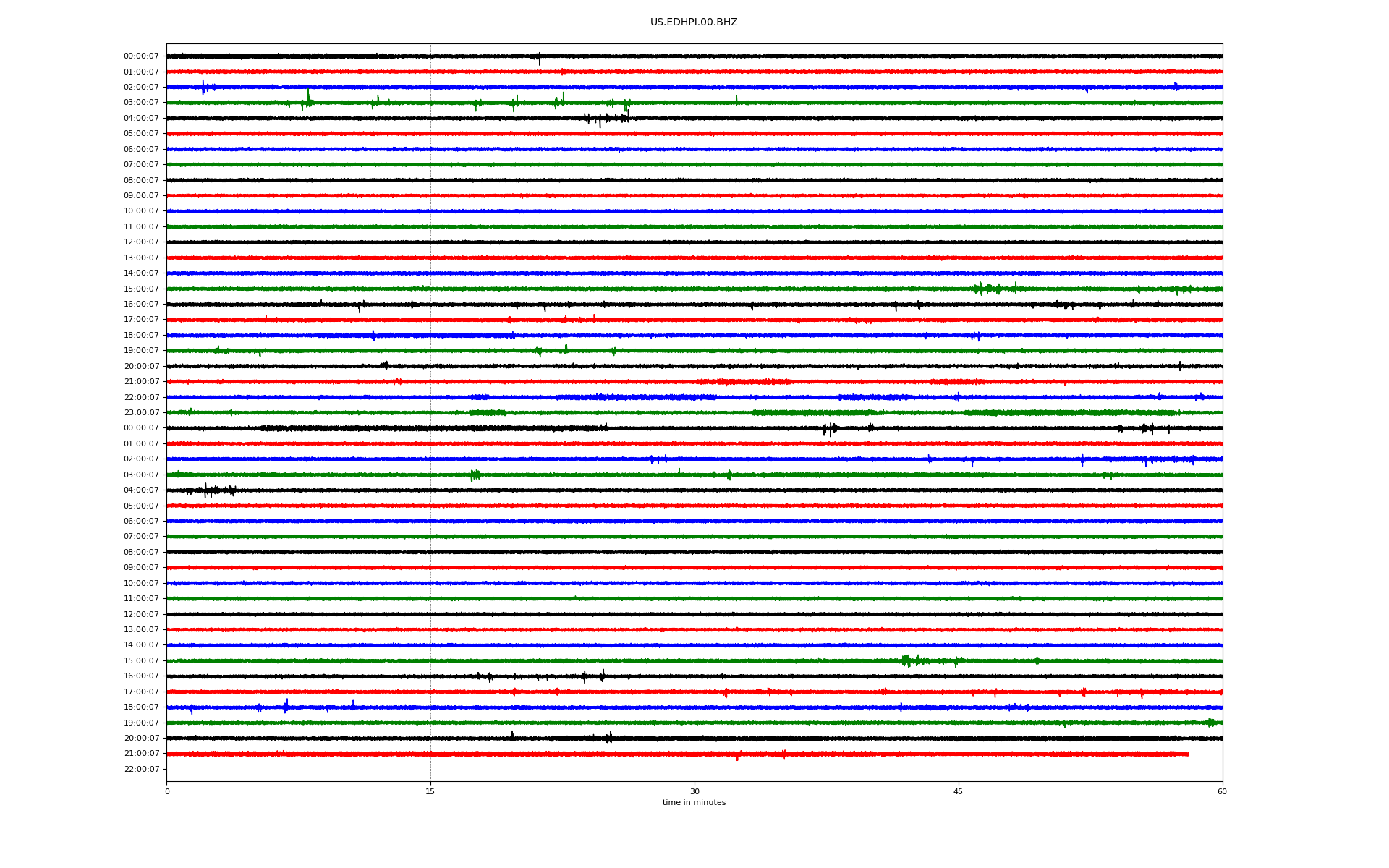1389x868 pixels.
Task: Click the 30 tick on x-axis
Action: click(694, 792)
